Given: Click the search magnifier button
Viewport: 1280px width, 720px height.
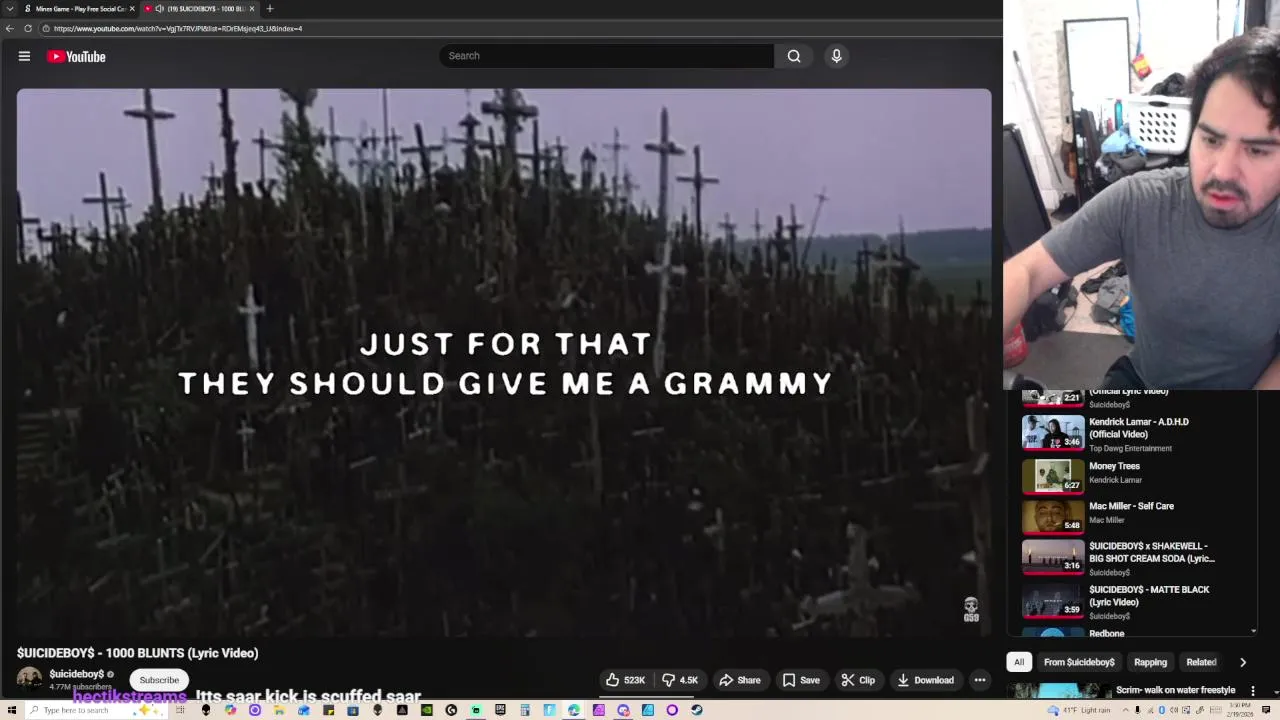Looking at the screenshot, I should [794, 56].
